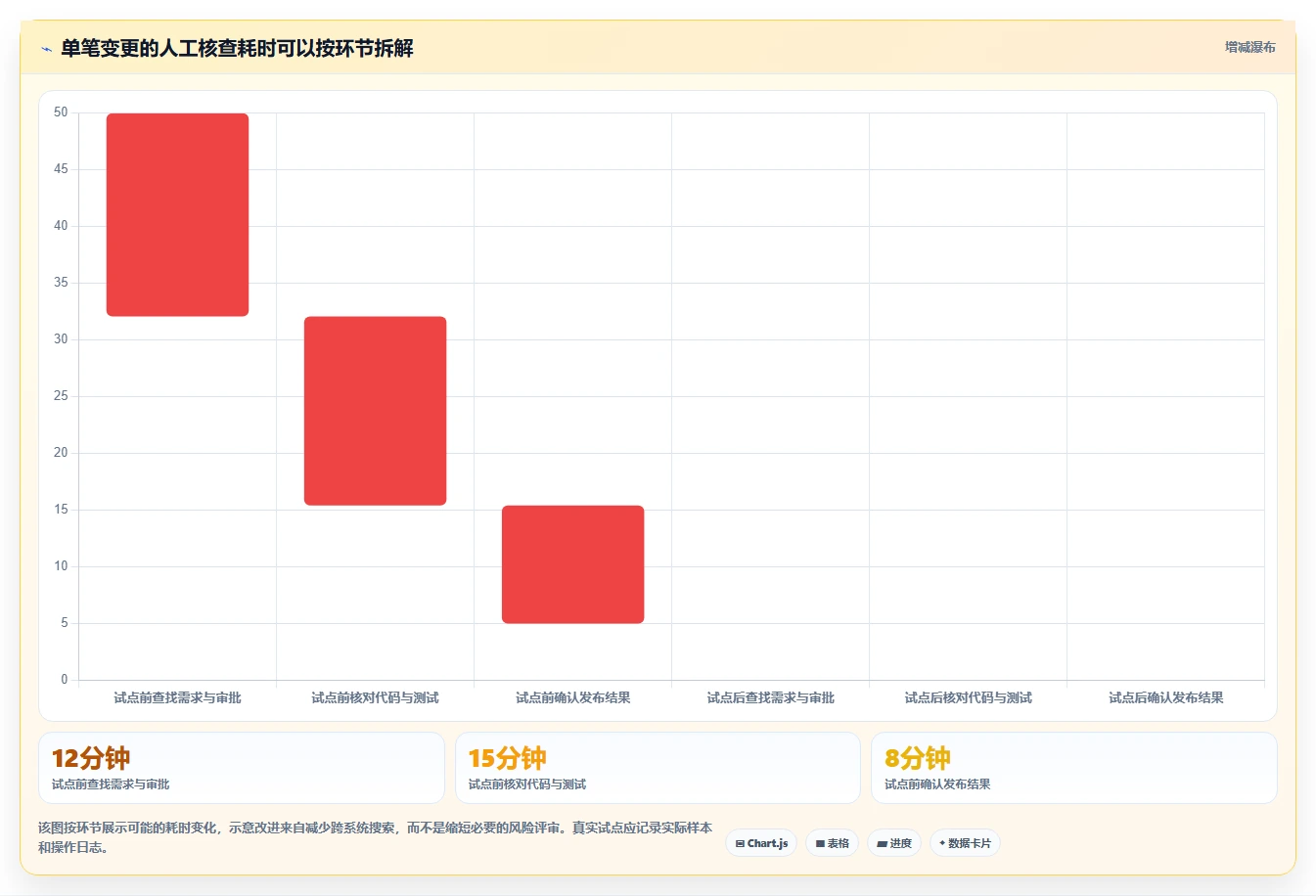
Task: Click the x-axis label 试点后核对代码与测试
Action: click(x=968, y=697)
